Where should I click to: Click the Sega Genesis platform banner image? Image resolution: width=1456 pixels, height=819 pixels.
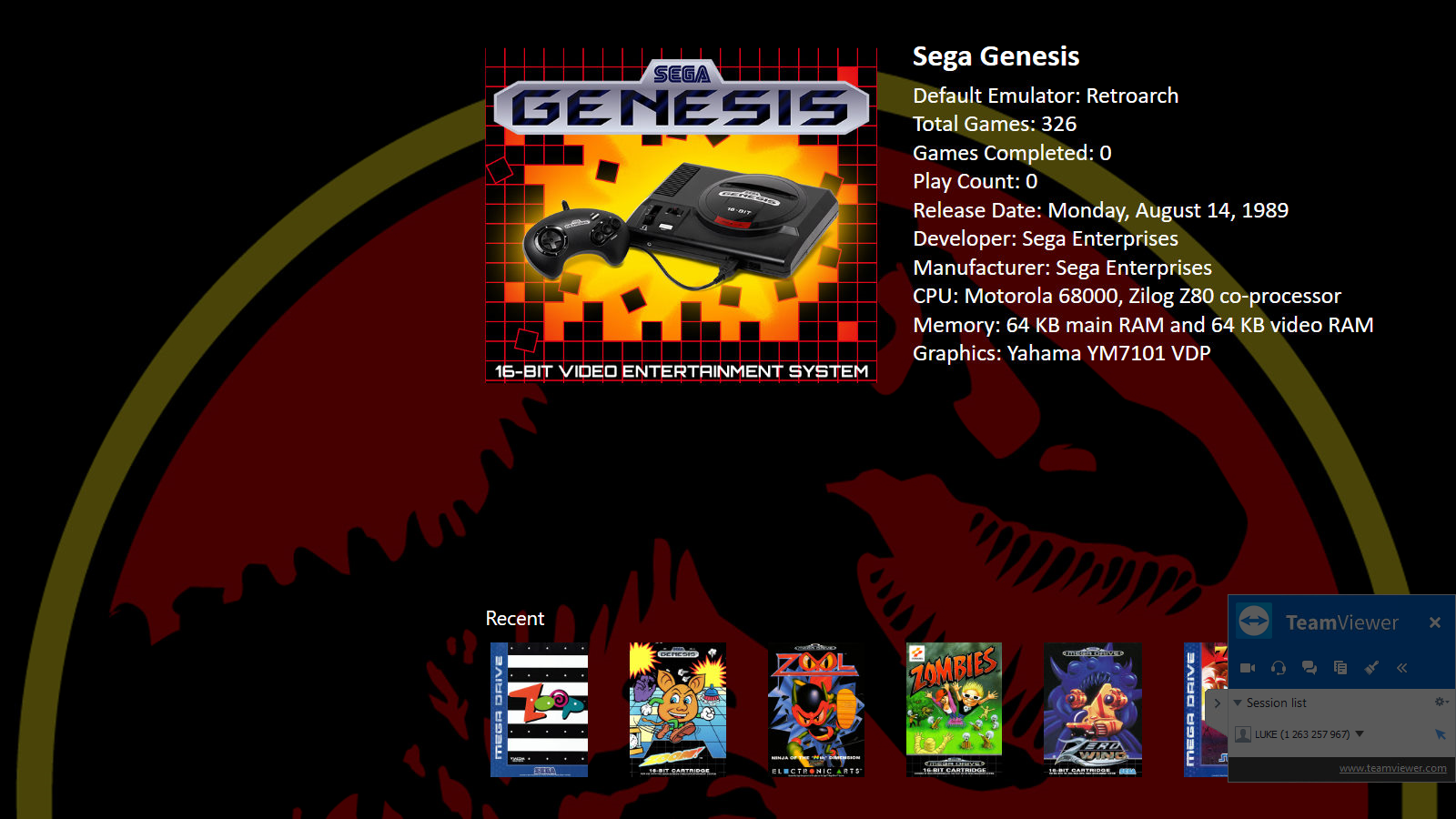pos(681,215)
